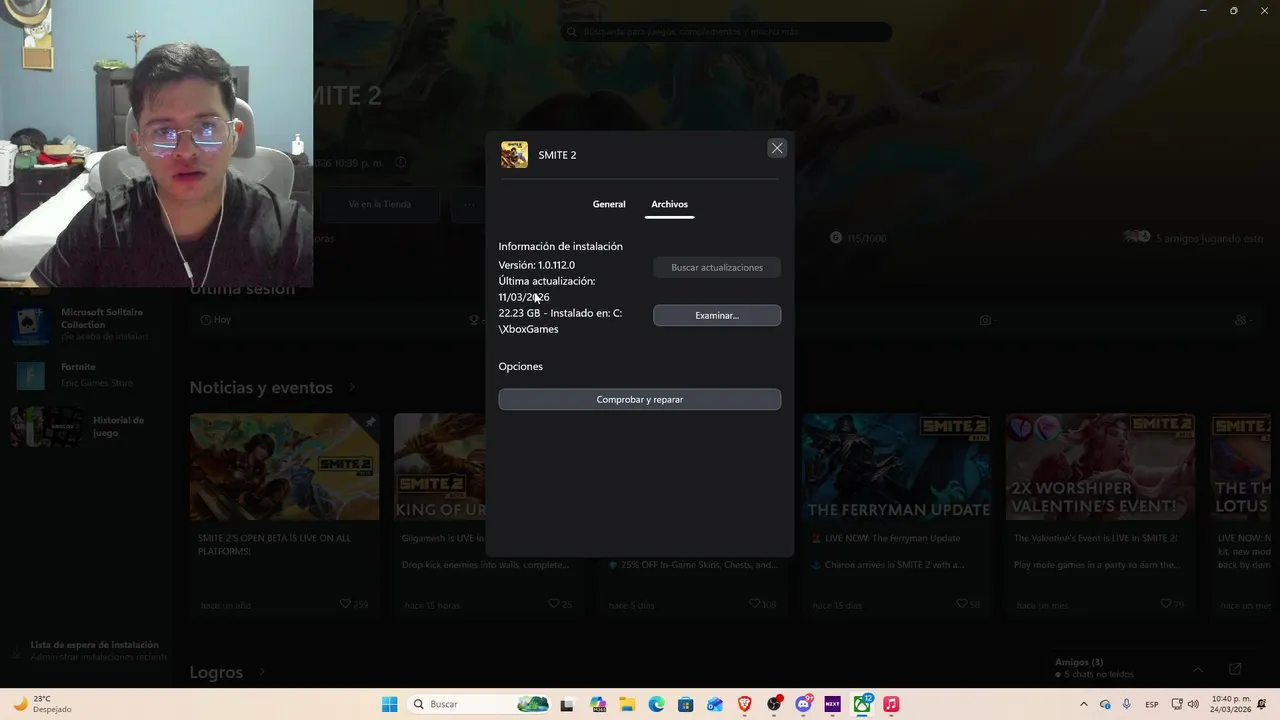
Task: Open Xbox app taskbar icon
Action: (862, 704)
